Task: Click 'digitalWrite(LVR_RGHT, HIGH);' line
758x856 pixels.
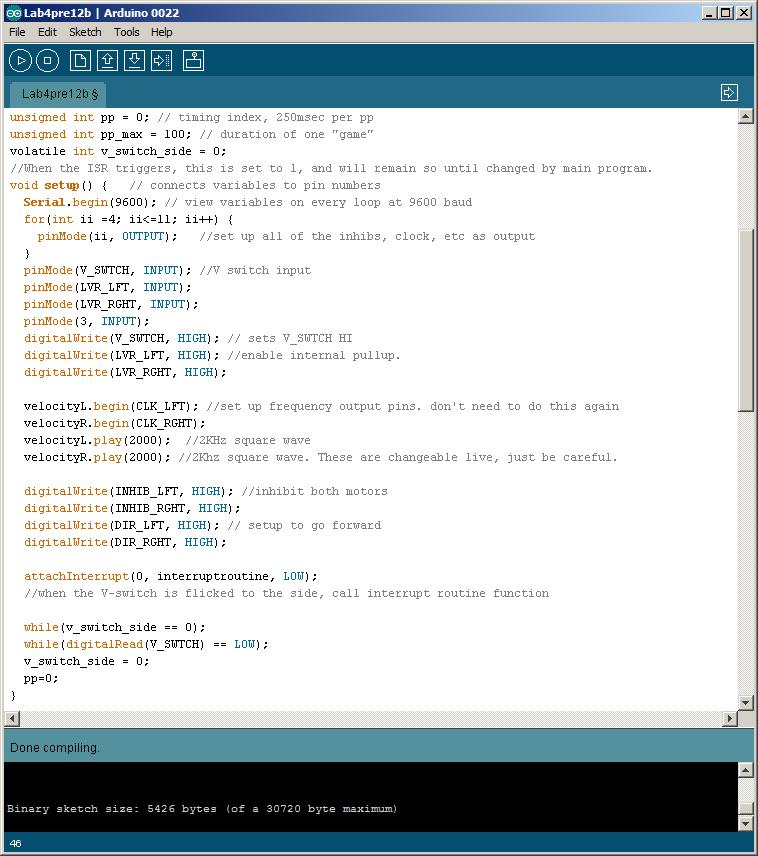Action: pyautogui.click(x=125, y=372)
